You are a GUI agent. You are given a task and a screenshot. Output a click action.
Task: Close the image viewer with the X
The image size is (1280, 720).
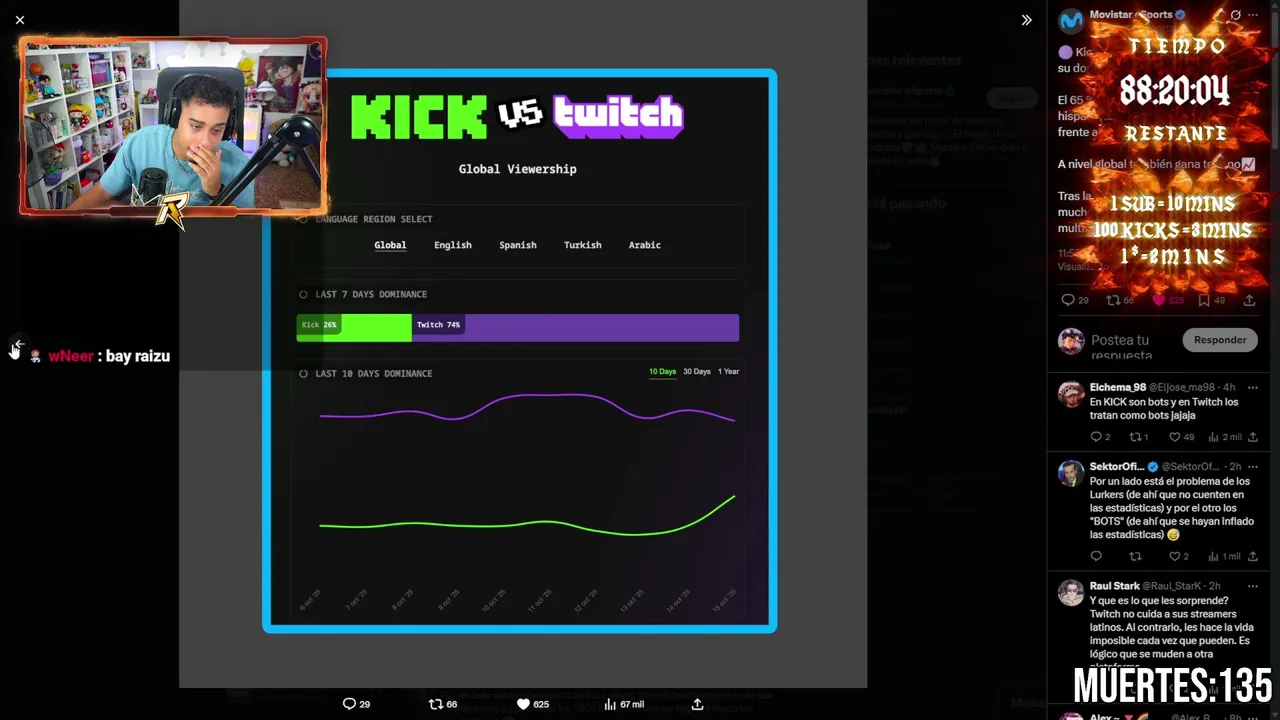coord(20,19)
